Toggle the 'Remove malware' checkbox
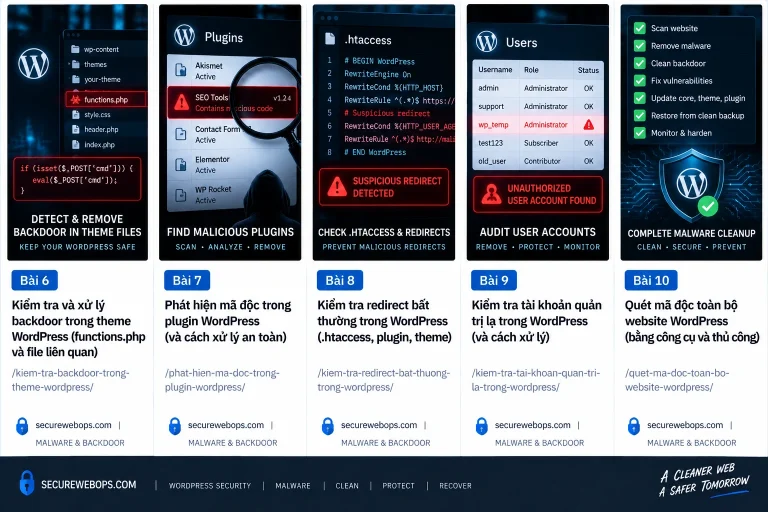Image resolution: width=768 pixels, height=512 pixels. coord(640,46)
